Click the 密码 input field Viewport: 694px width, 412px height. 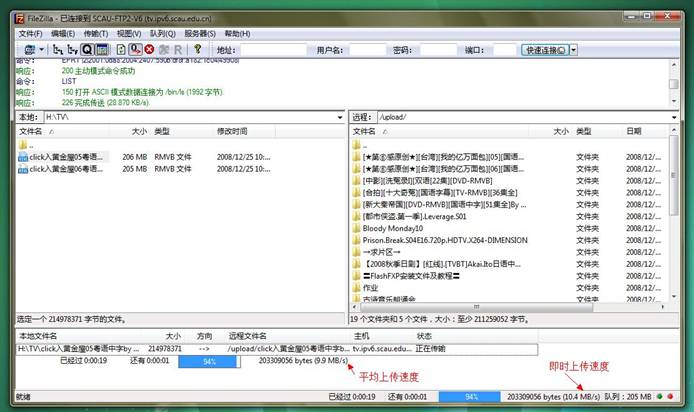438,50
